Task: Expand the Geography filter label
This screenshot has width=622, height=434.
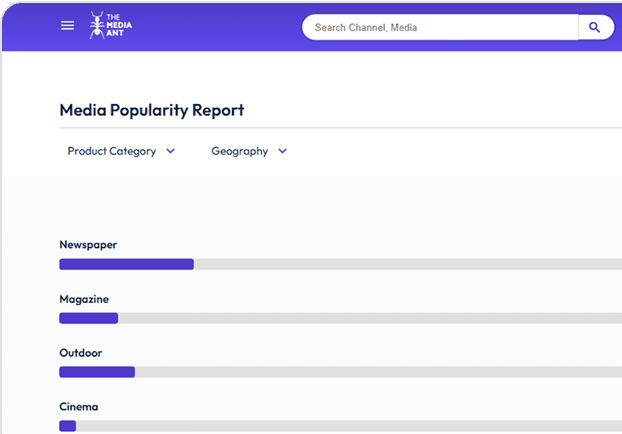Action: click(239, 151)
